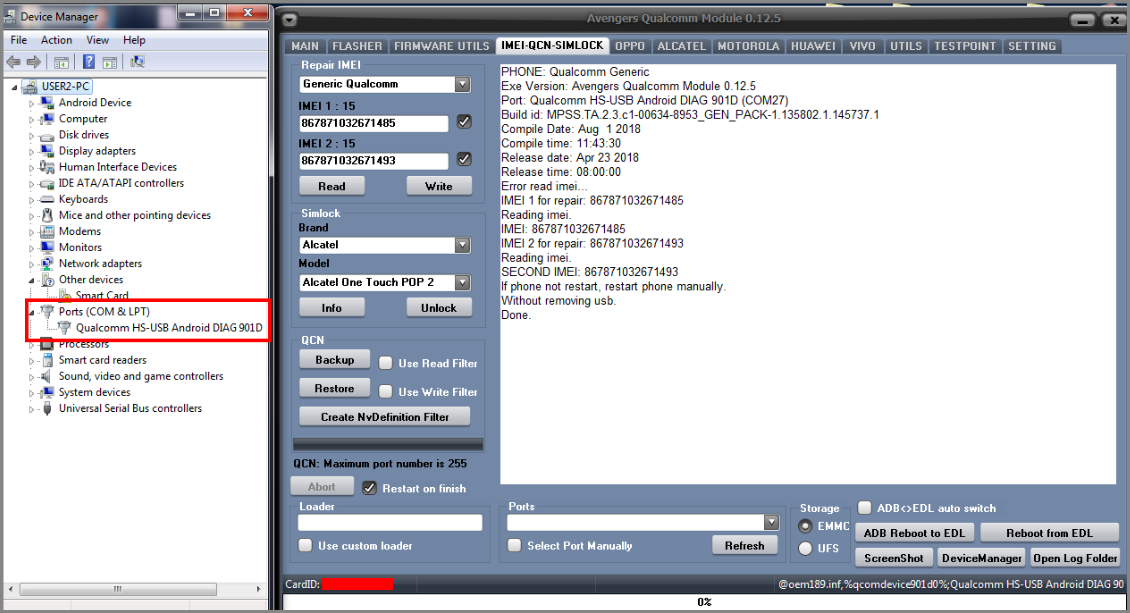Viewport: 1130px width, 613px height.
Task: Toggle Restart on finish checkbox
Action: (369, 488)
